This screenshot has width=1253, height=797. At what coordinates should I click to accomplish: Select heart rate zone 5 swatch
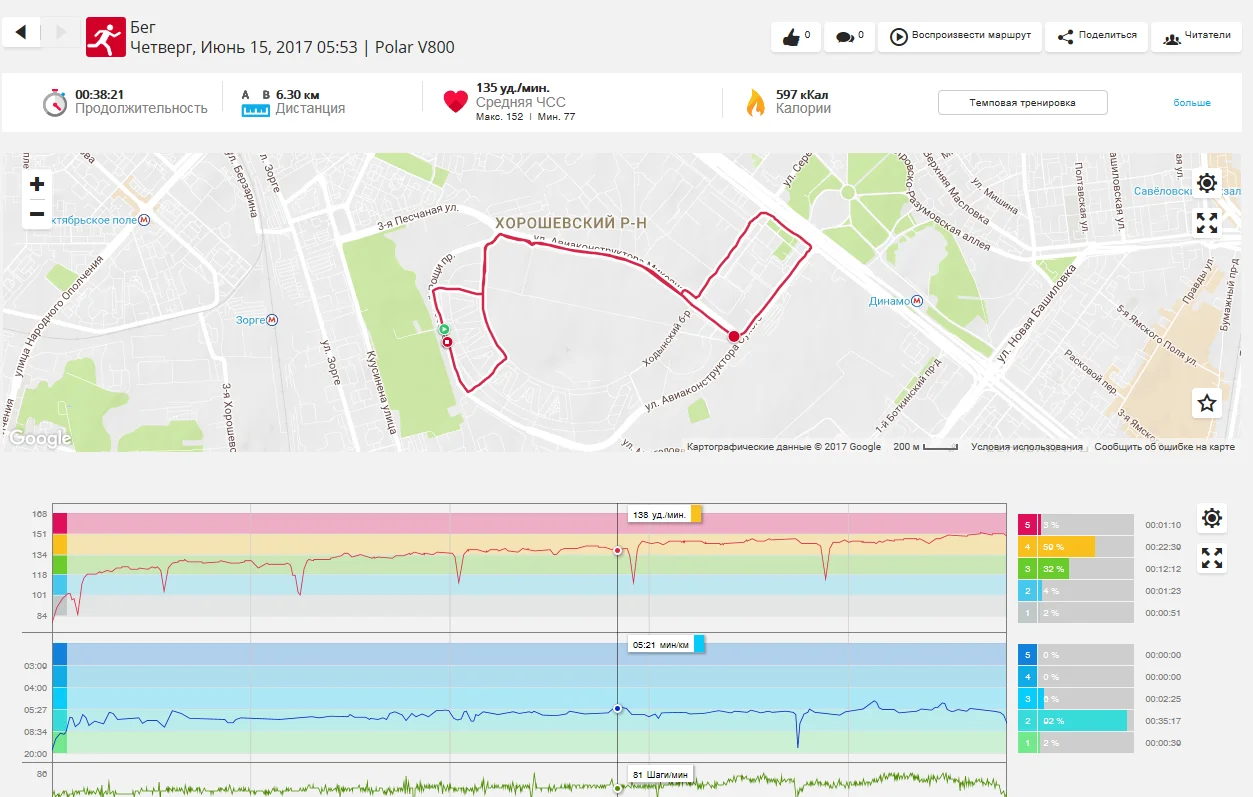pyautogui.click(x=1028, y=525)
